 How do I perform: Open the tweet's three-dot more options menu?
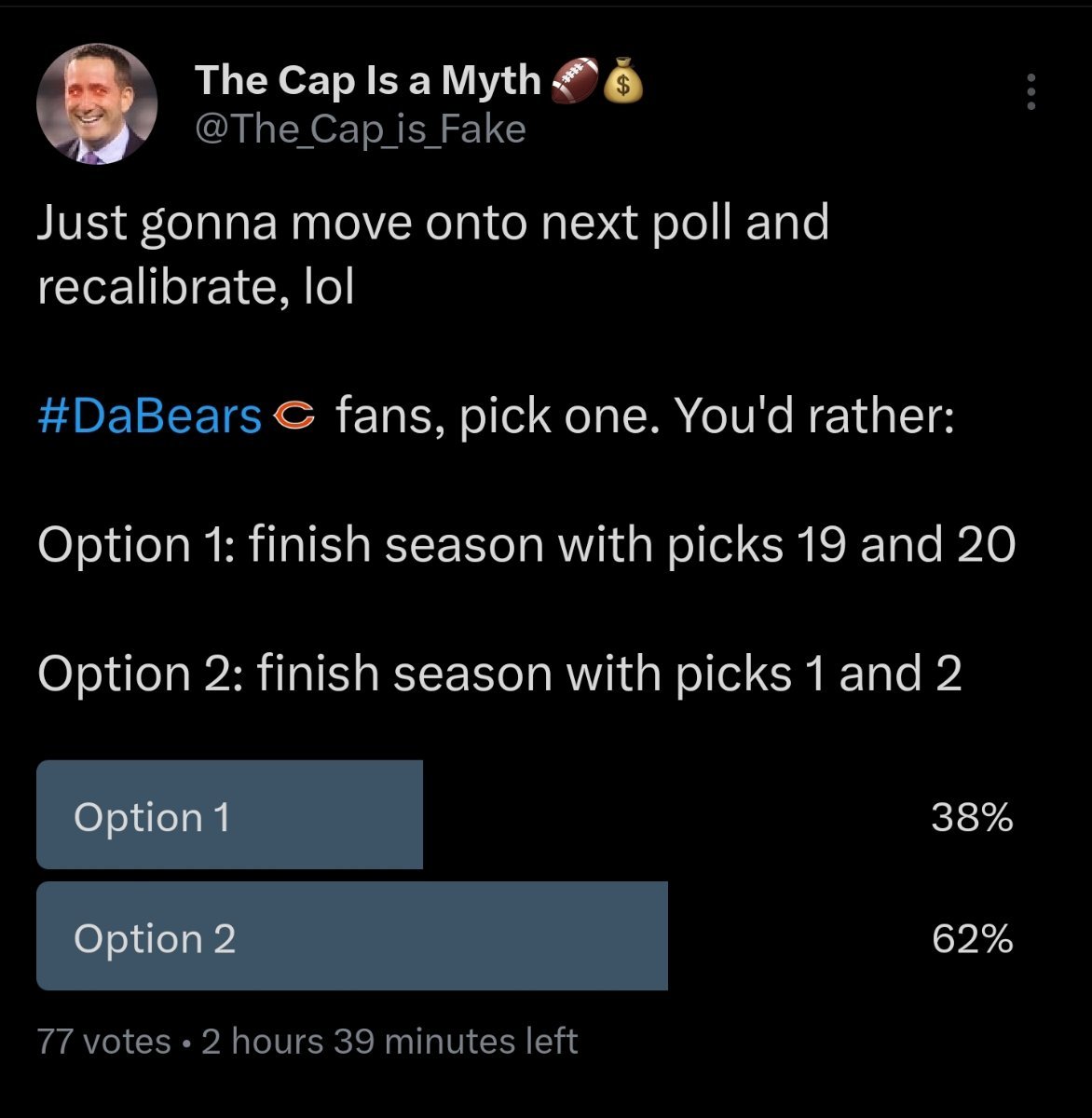pos(1031,92)
